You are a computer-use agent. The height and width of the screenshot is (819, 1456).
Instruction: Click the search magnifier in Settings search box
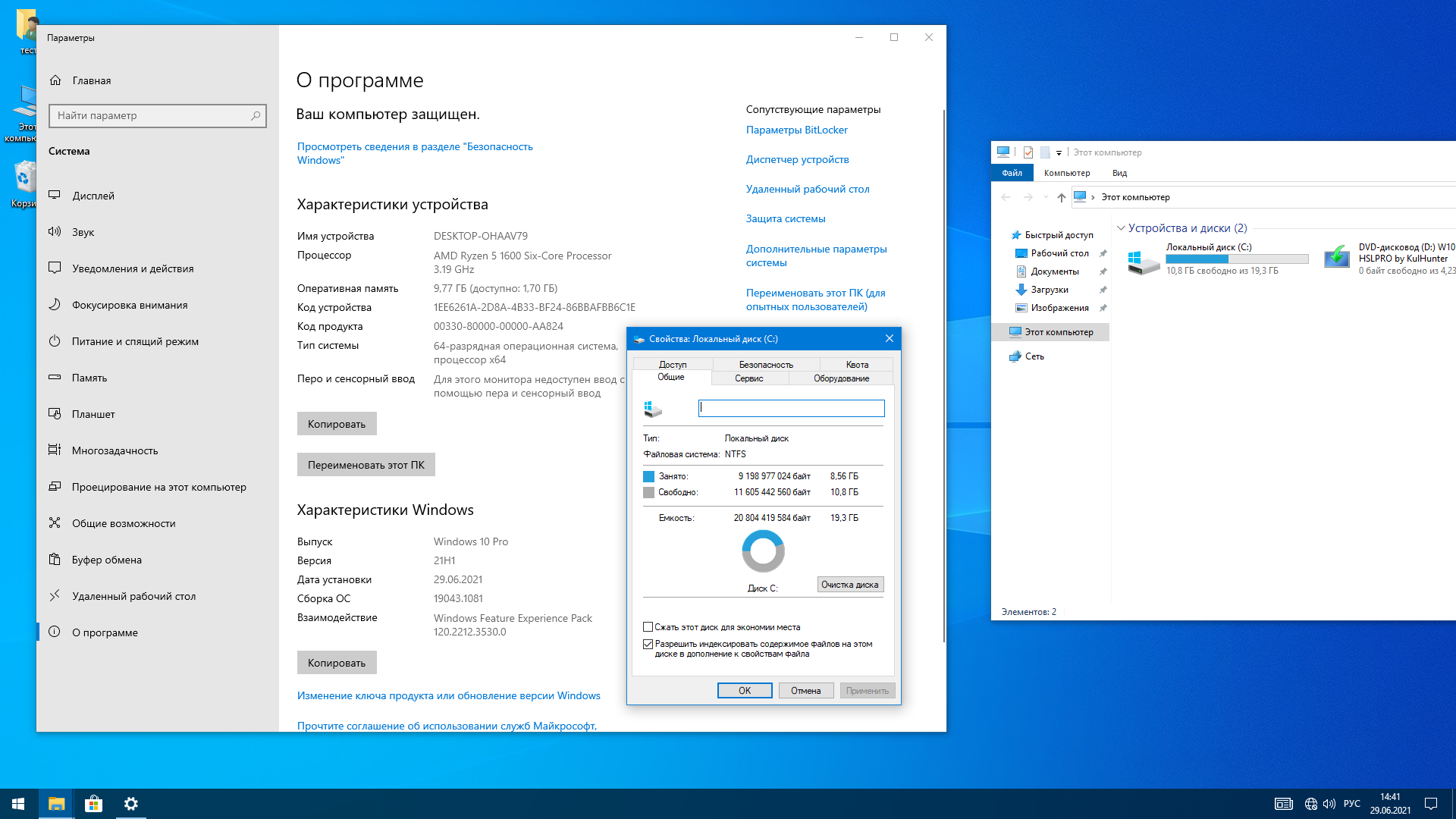click(x=256, y=116)
